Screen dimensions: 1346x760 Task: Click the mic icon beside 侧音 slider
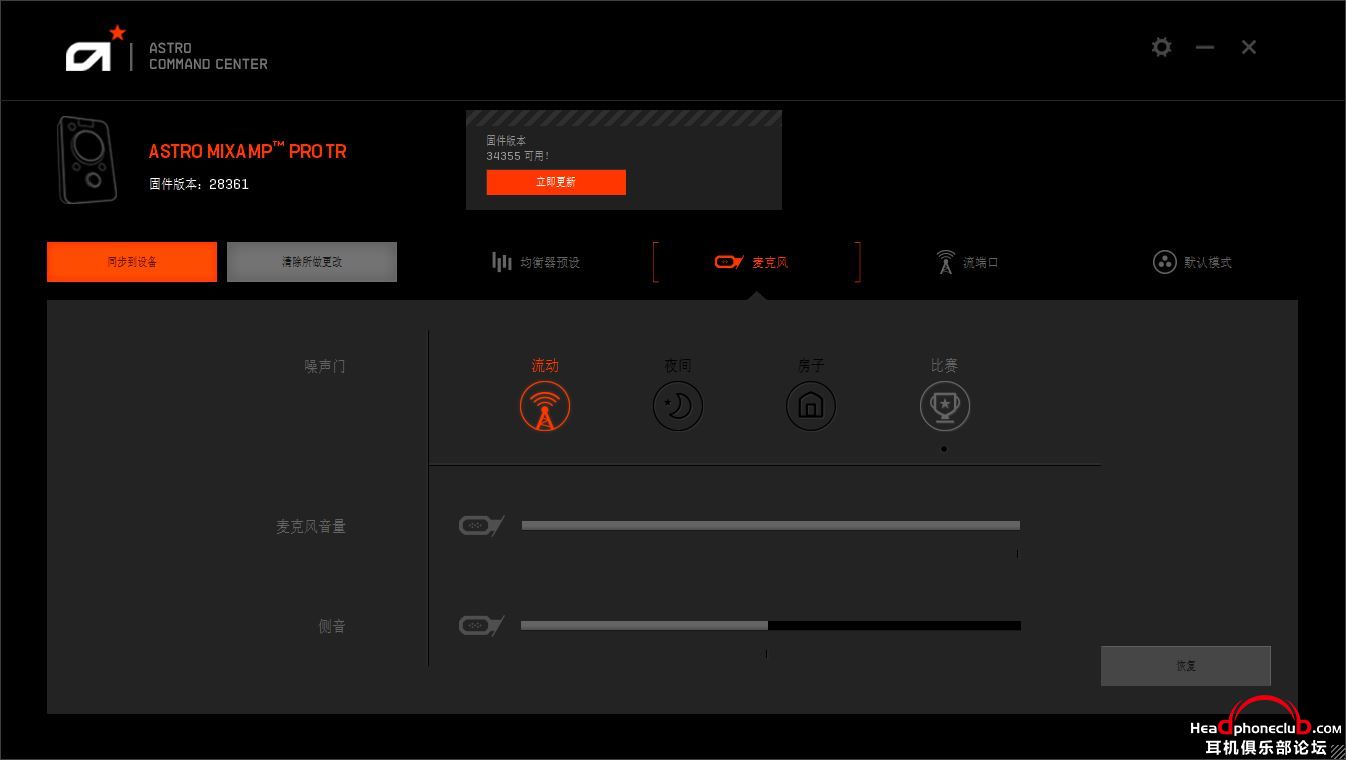[x=482, y=625]
